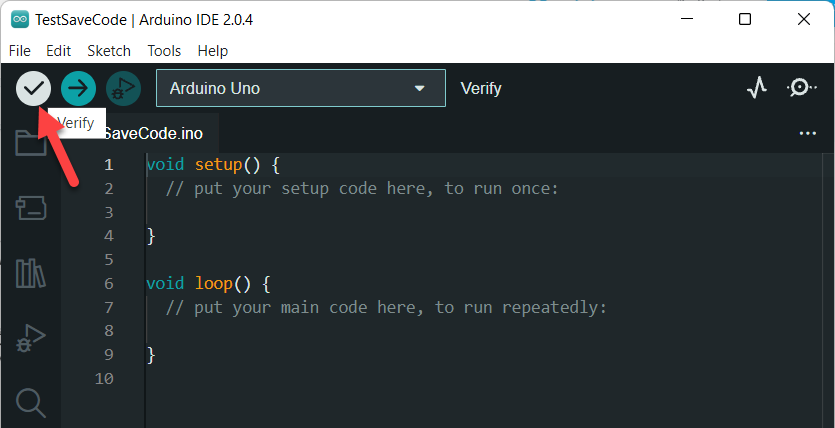Click the 'put your main code here' comment
Screen dimensions: 835x428
[386, 307]
